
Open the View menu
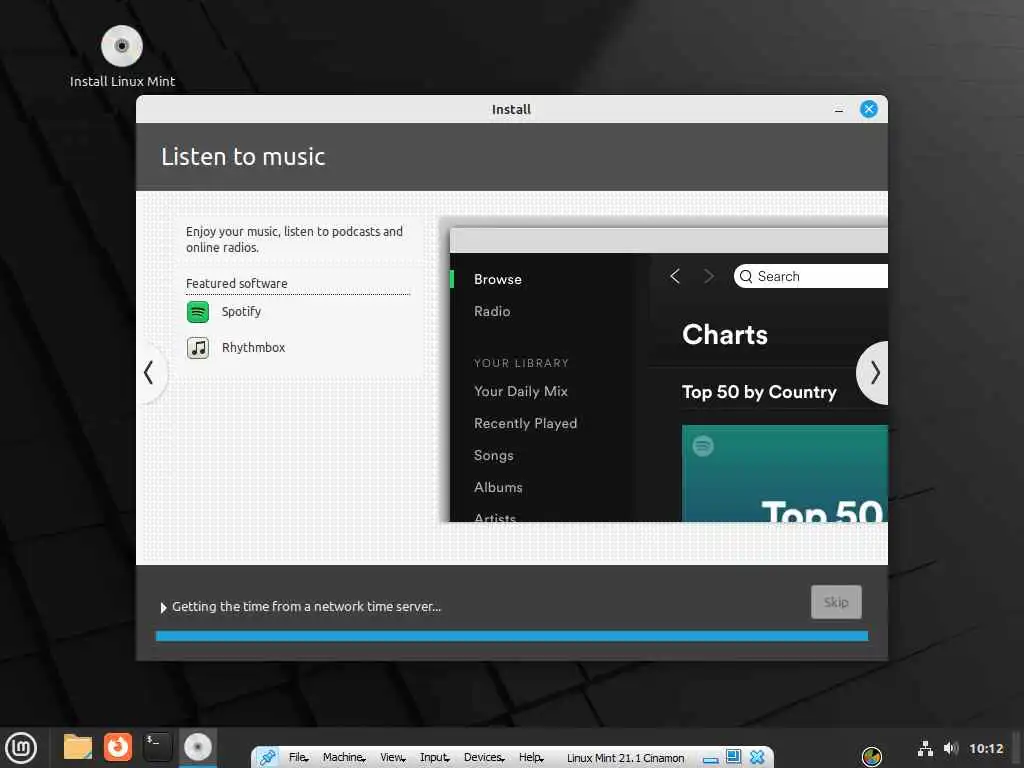pyautogui.click(x=392, y=758)
